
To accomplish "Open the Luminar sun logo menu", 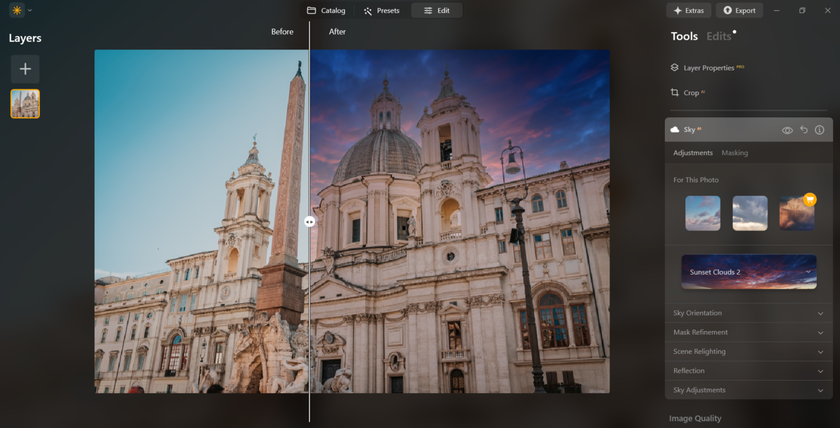I will click(17, 10).
